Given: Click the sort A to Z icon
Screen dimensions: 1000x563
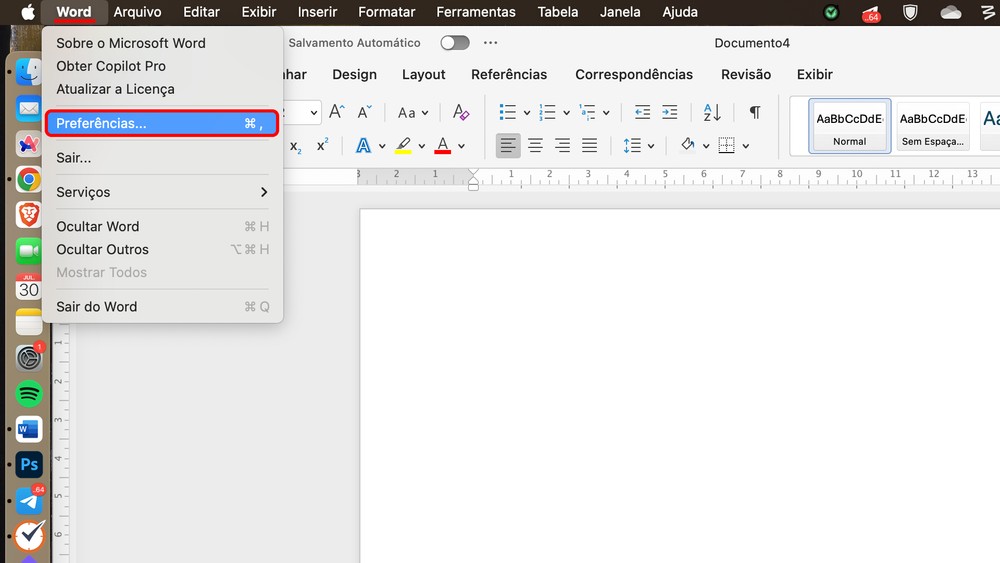Looking at the screenshot, I should pos(712,112).
